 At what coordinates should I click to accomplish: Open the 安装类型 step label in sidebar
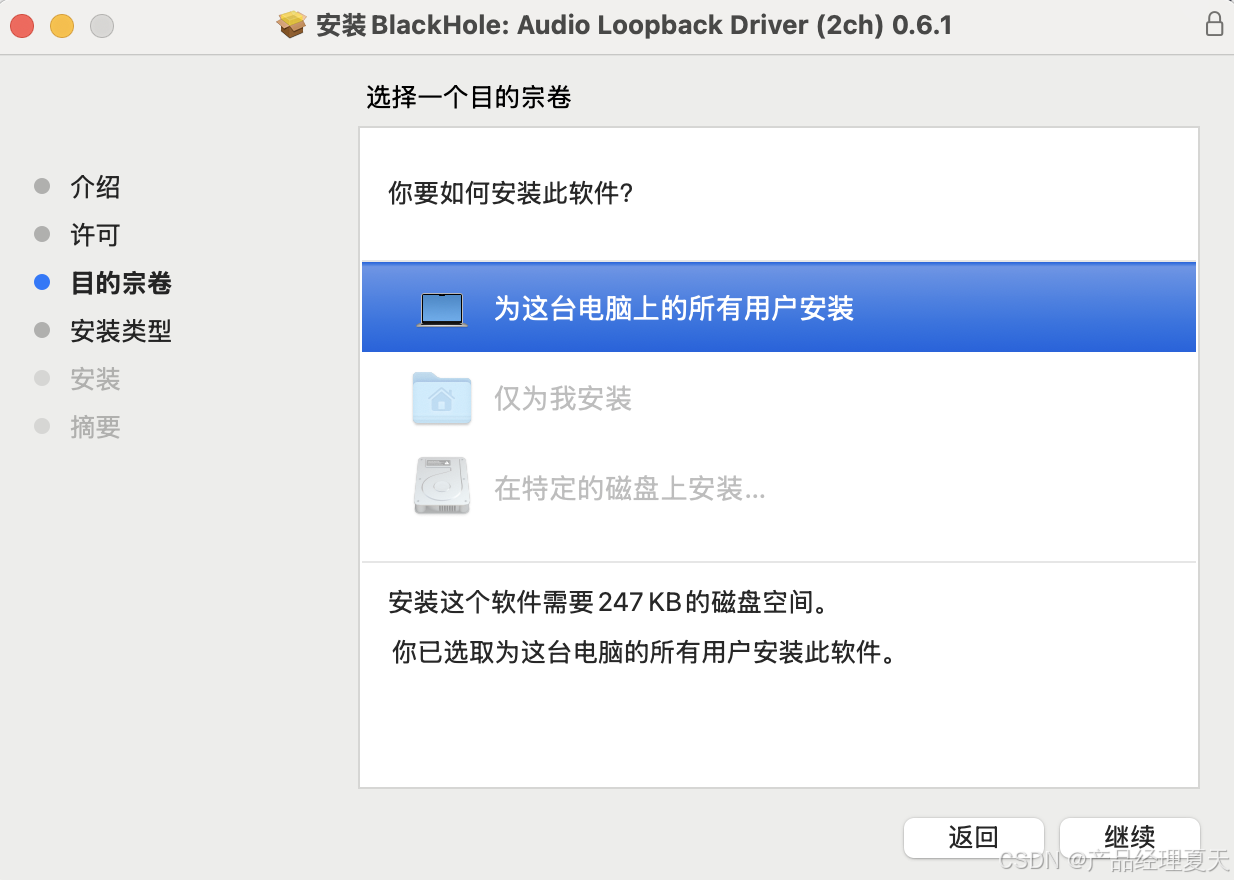(x=121, y=331)
